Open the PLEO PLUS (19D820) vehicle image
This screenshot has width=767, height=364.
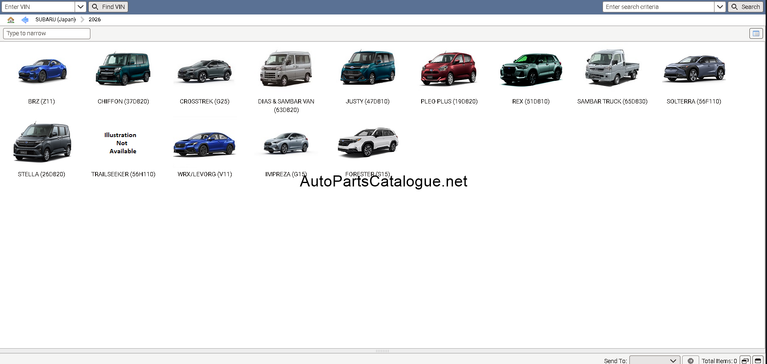pyautogui.click(x=449, y=68)
